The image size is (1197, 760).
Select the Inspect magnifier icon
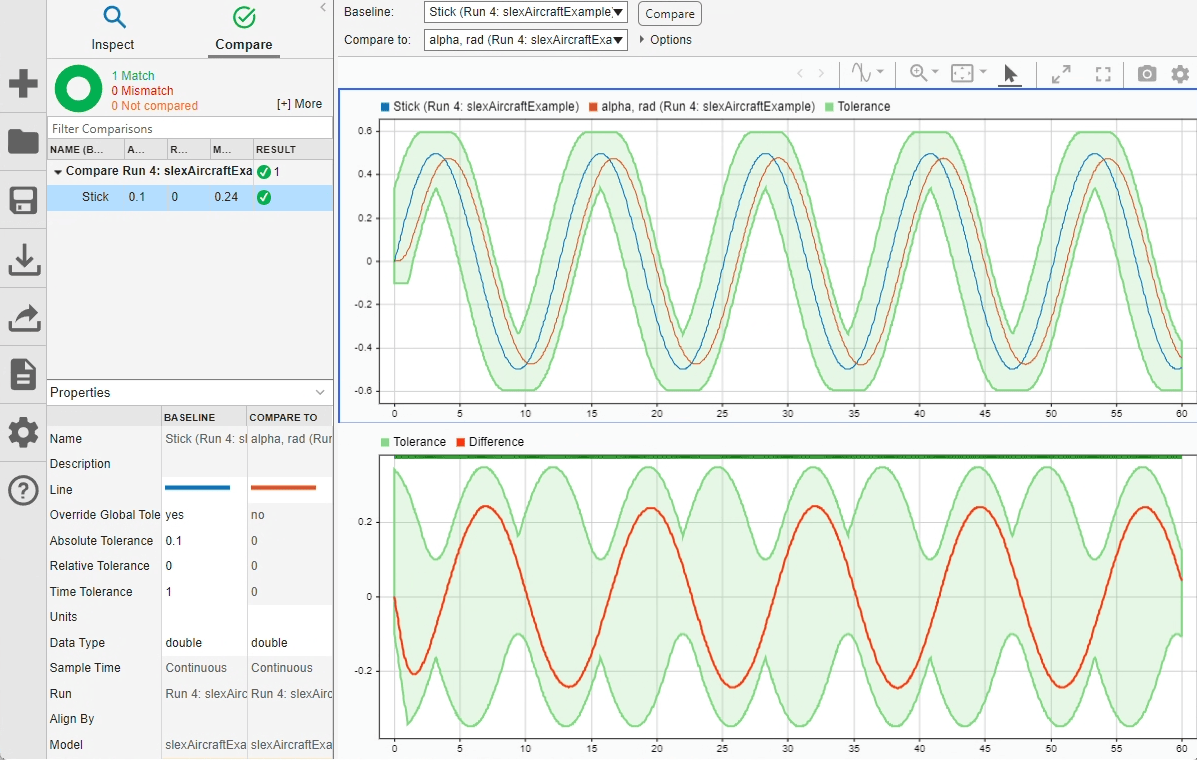114,17
